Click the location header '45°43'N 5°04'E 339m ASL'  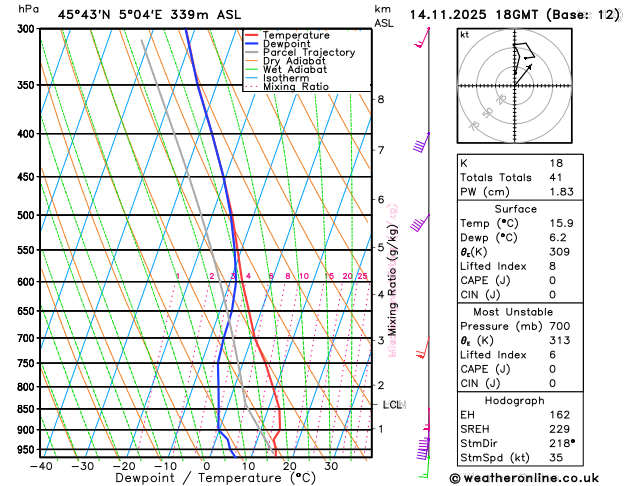pyautogui.click(x=149, y=15)
